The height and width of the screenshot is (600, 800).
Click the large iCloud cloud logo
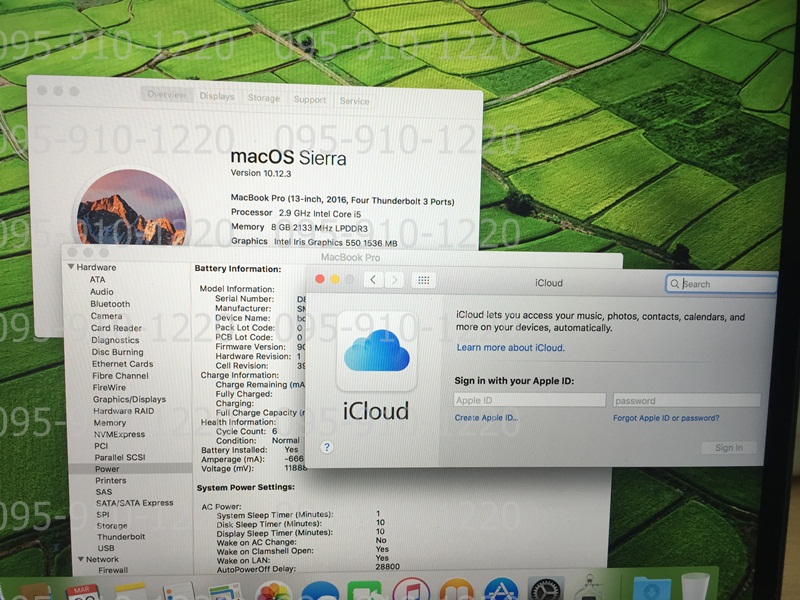pos(376,353)
